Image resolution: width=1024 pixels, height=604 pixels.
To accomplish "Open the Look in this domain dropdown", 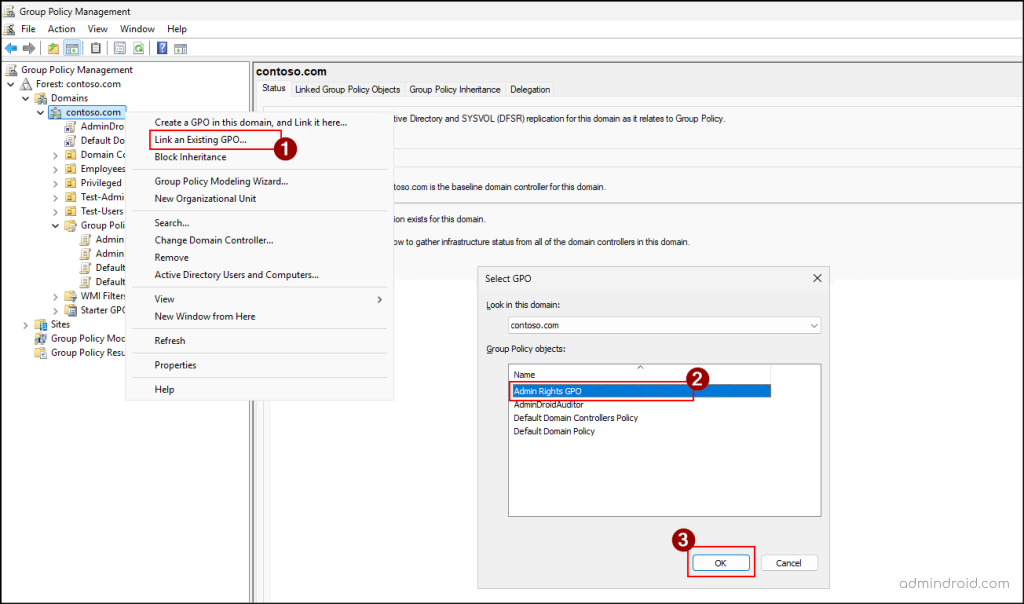I will coord(814,327).
